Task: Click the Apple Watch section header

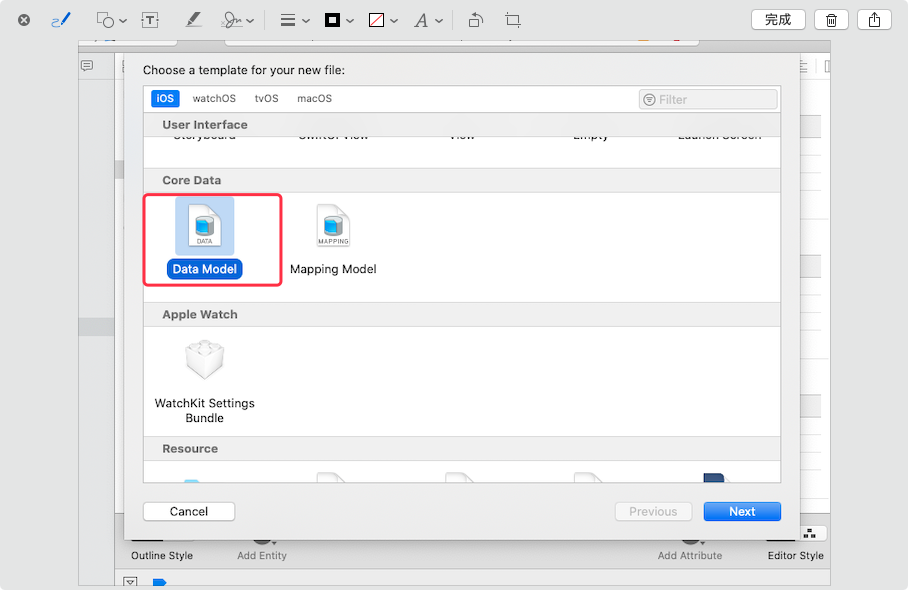Action: point(462,314)
